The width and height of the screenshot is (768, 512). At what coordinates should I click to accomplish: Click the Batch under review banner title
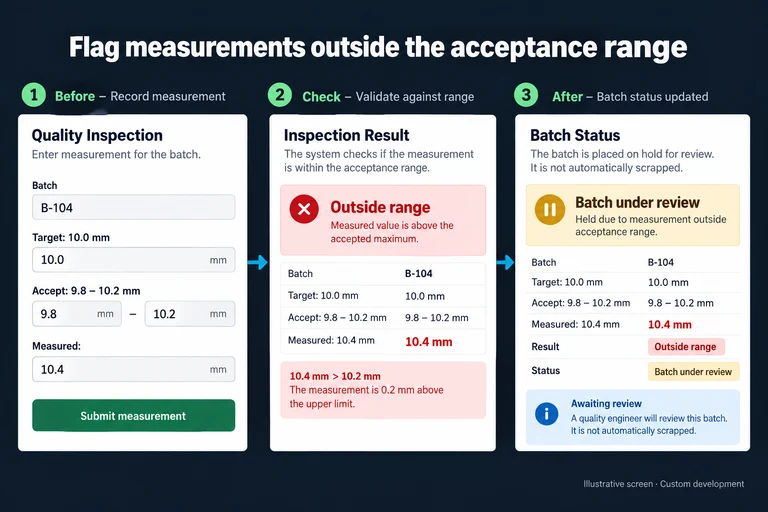coord(637,202)
